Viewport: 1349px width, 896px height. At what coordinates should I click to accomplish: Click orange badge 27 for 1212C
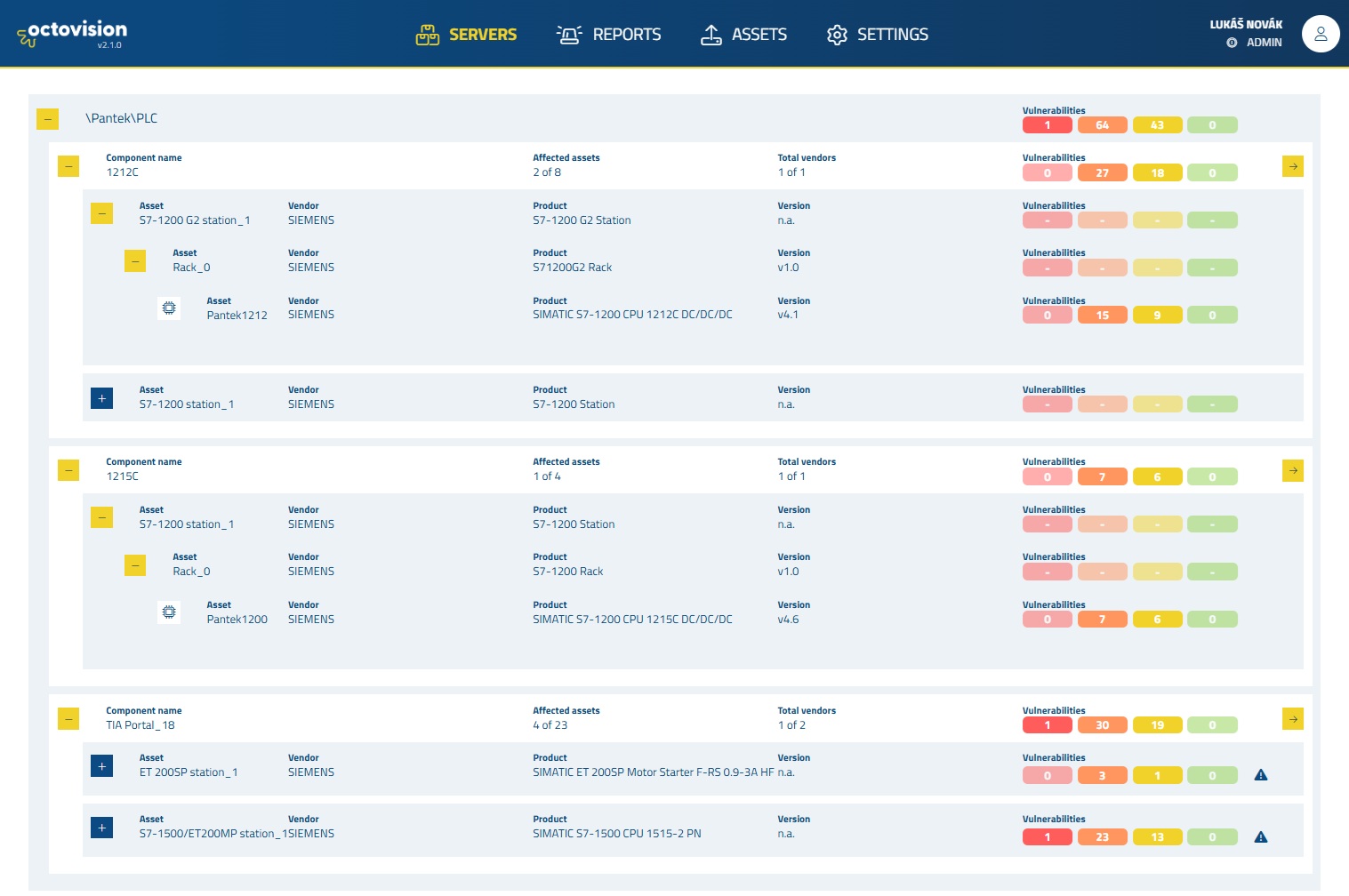1103,173
